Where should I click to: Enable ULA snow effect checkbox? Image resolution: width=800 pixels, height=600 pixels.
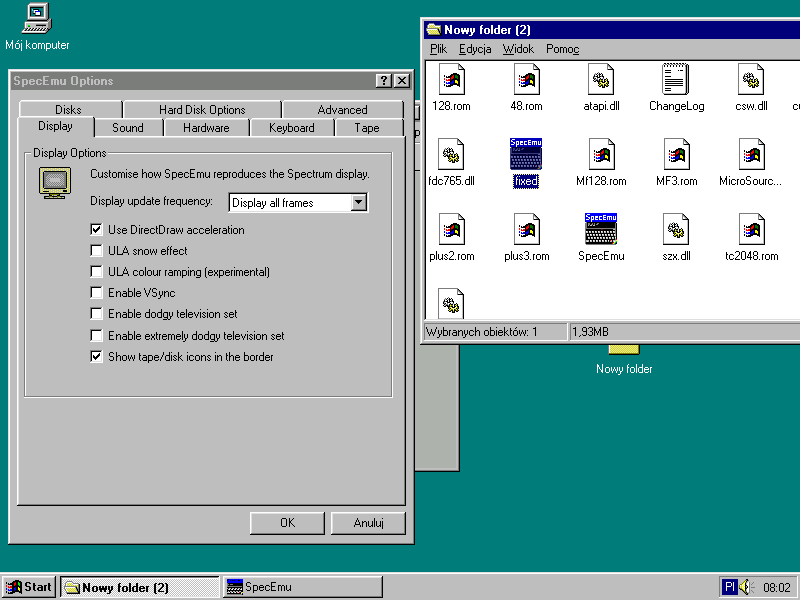click(96, 251)
